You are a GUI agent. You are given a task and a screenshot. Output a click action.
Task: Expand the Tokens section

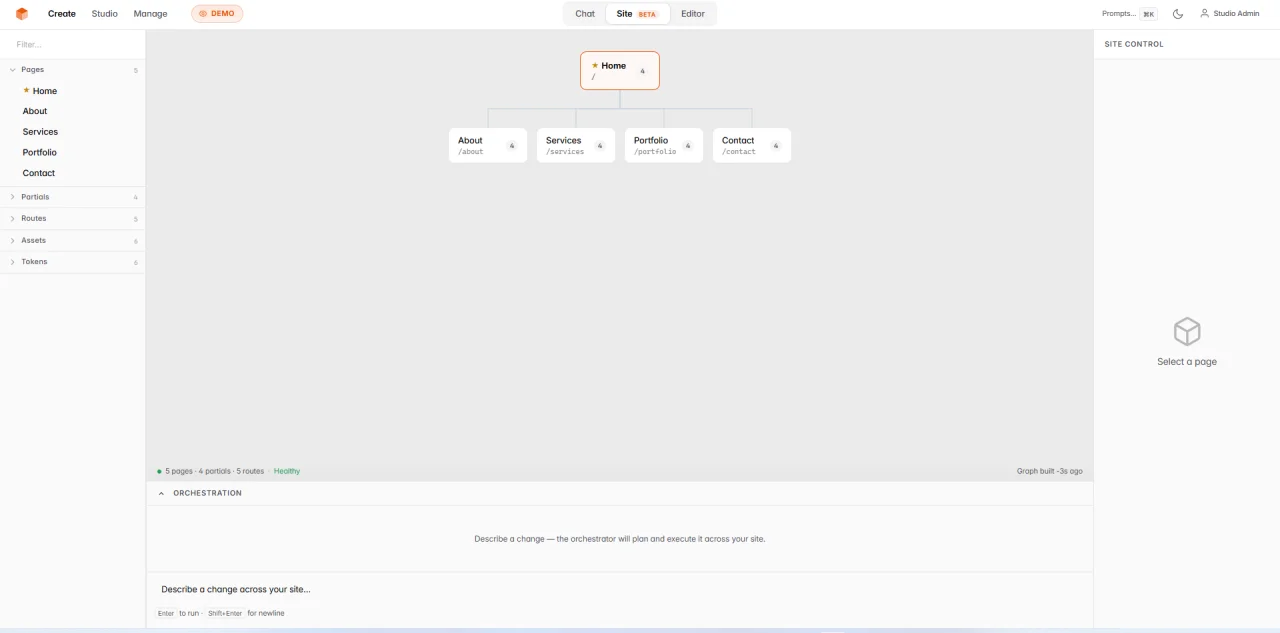pos(72,262)
